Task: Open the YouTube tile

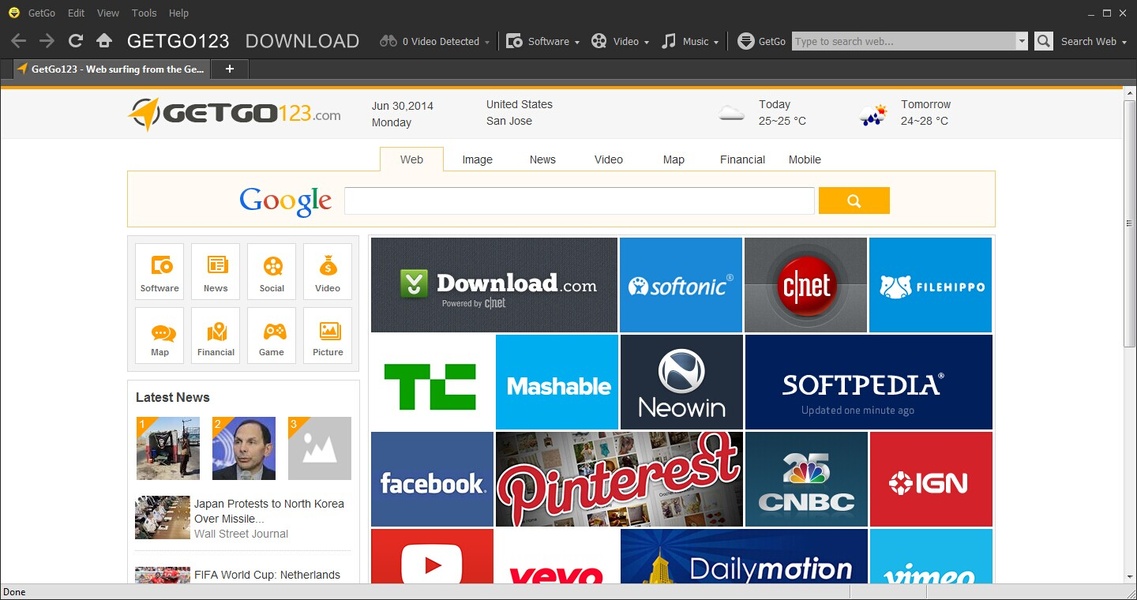Action: [432, 556]
